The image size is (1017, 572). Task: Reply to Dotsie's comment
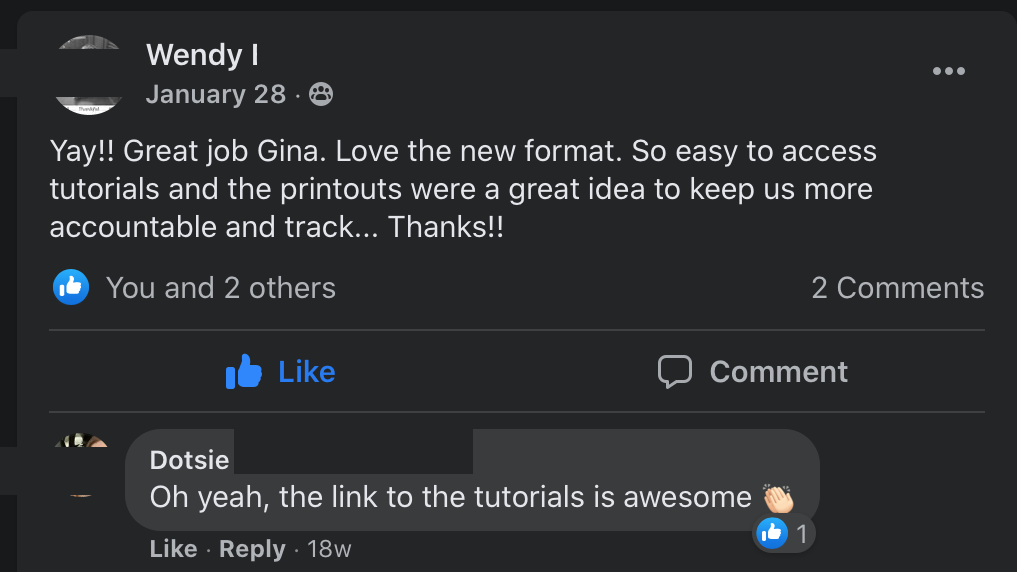[252, 549]
